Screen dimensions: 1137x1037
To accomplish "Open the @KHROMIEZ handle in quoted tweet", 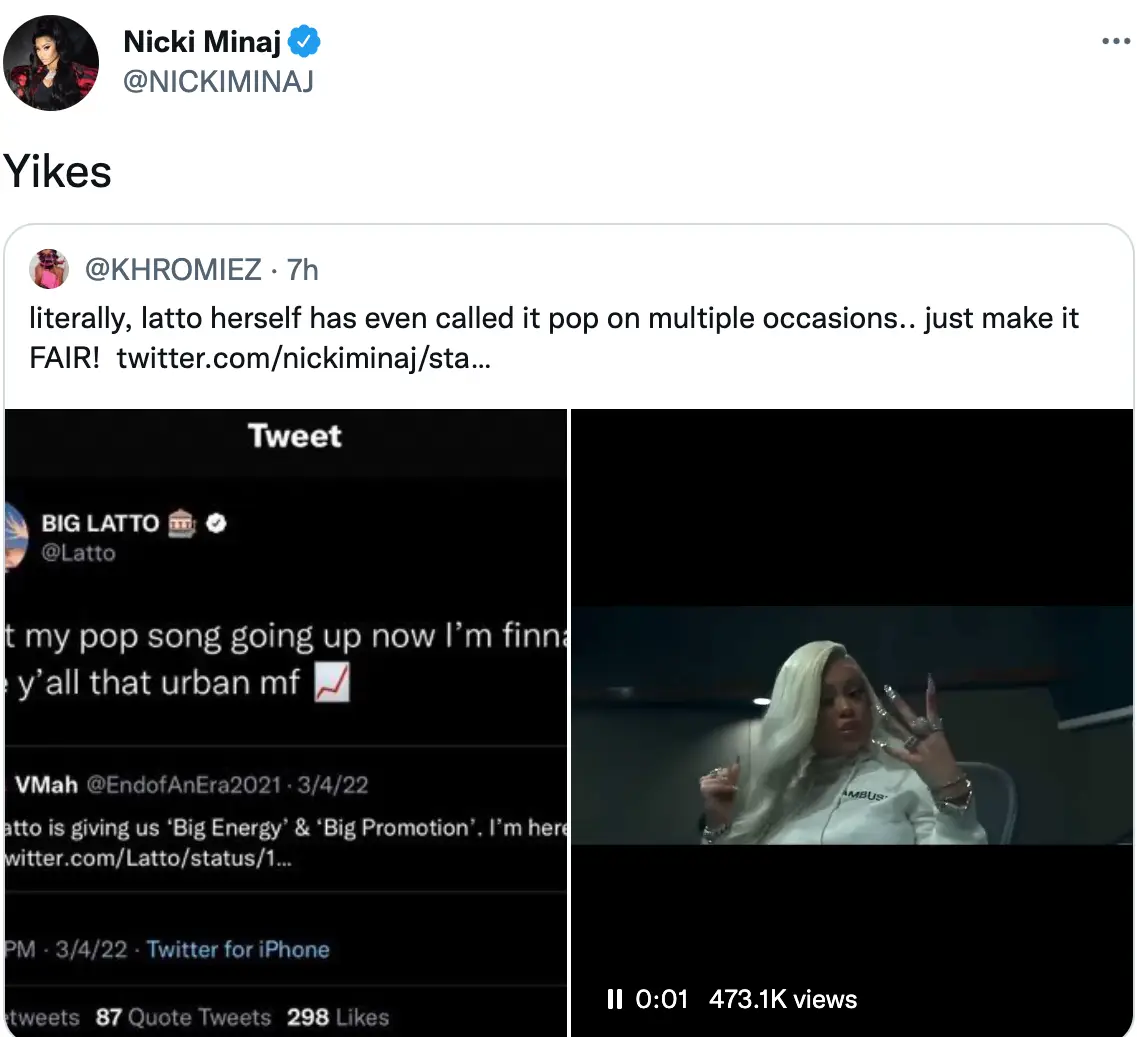I will click(x=174, y=269).
